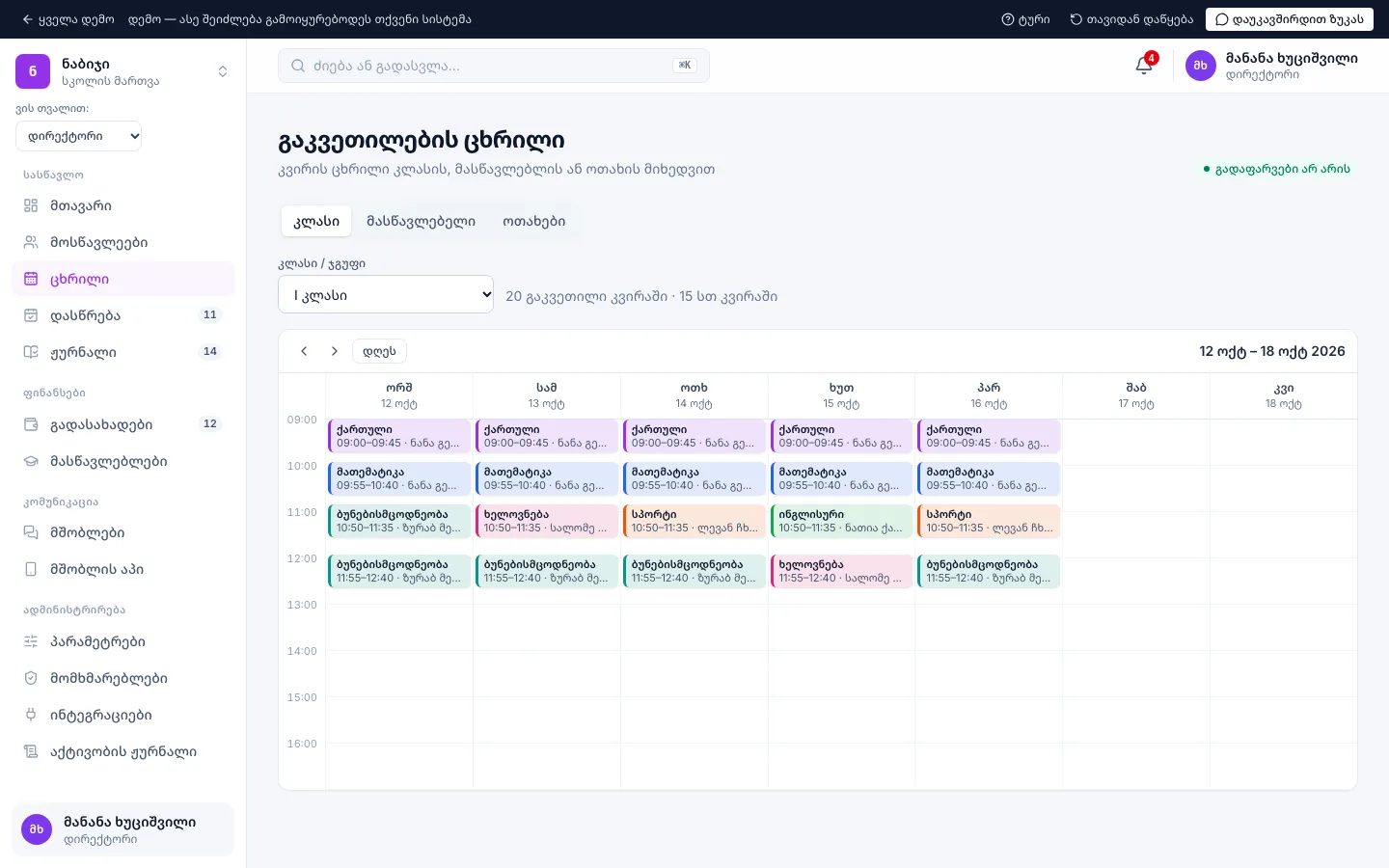Open the I კლასი class dropdown
This screenshot has height=868, width=1389.
coord(386,295)
